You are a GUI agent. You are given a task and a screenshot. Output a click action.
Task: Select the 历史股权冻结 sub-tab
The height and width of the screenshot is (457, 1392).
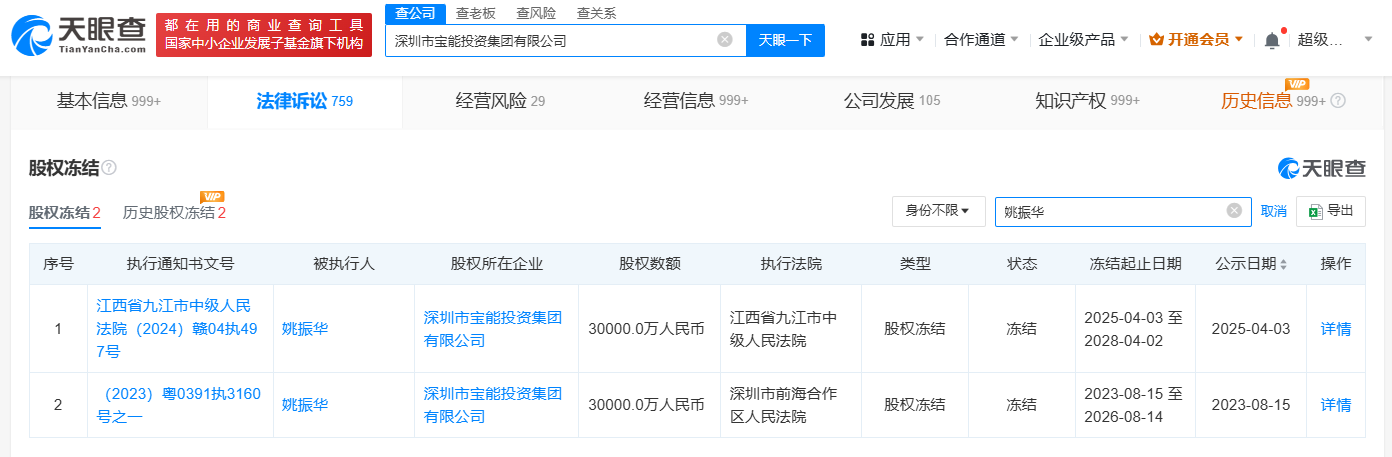click(174, 213)
